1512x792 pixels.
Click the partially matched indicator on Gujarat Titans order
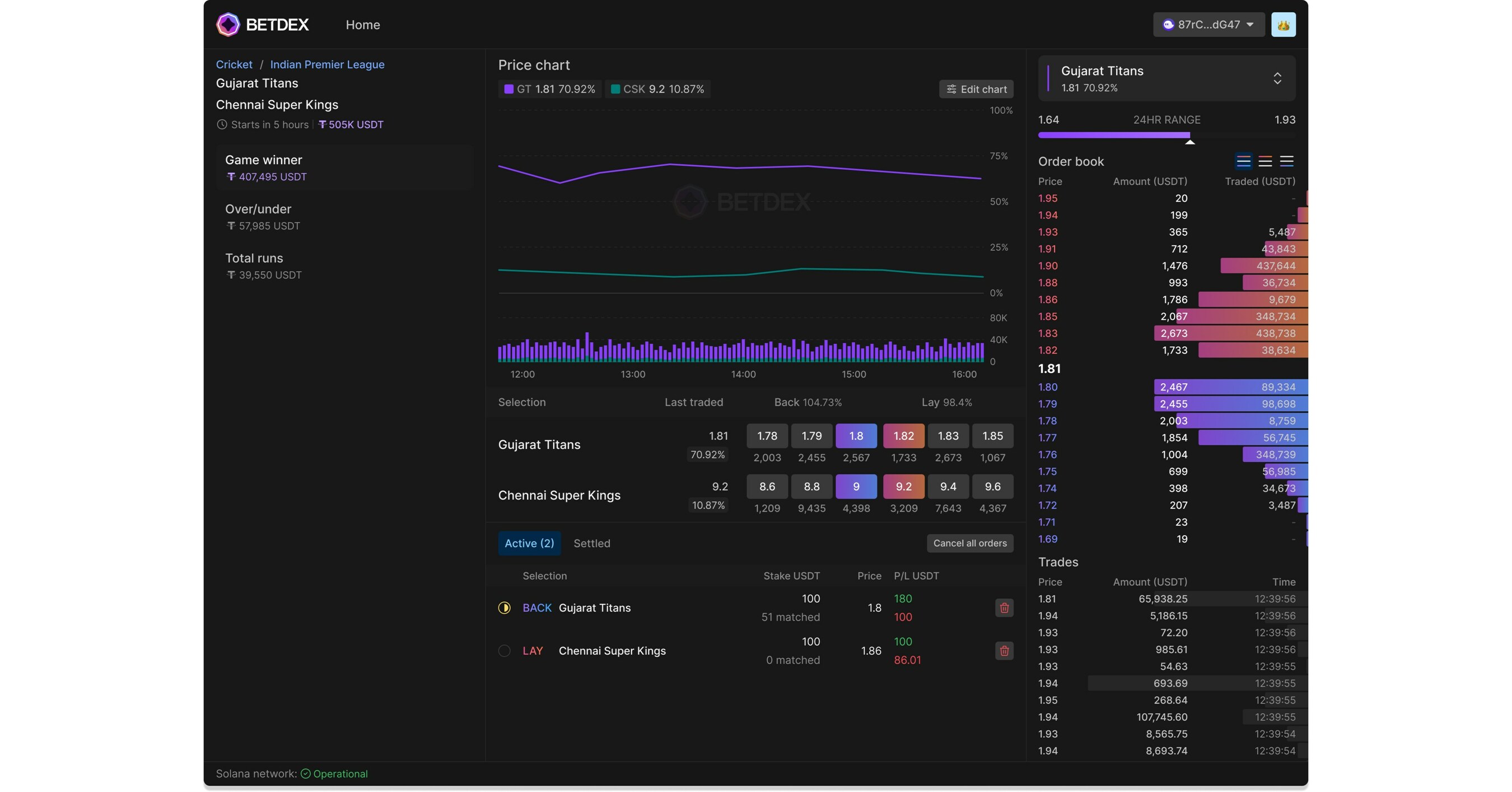coord(504,608)
